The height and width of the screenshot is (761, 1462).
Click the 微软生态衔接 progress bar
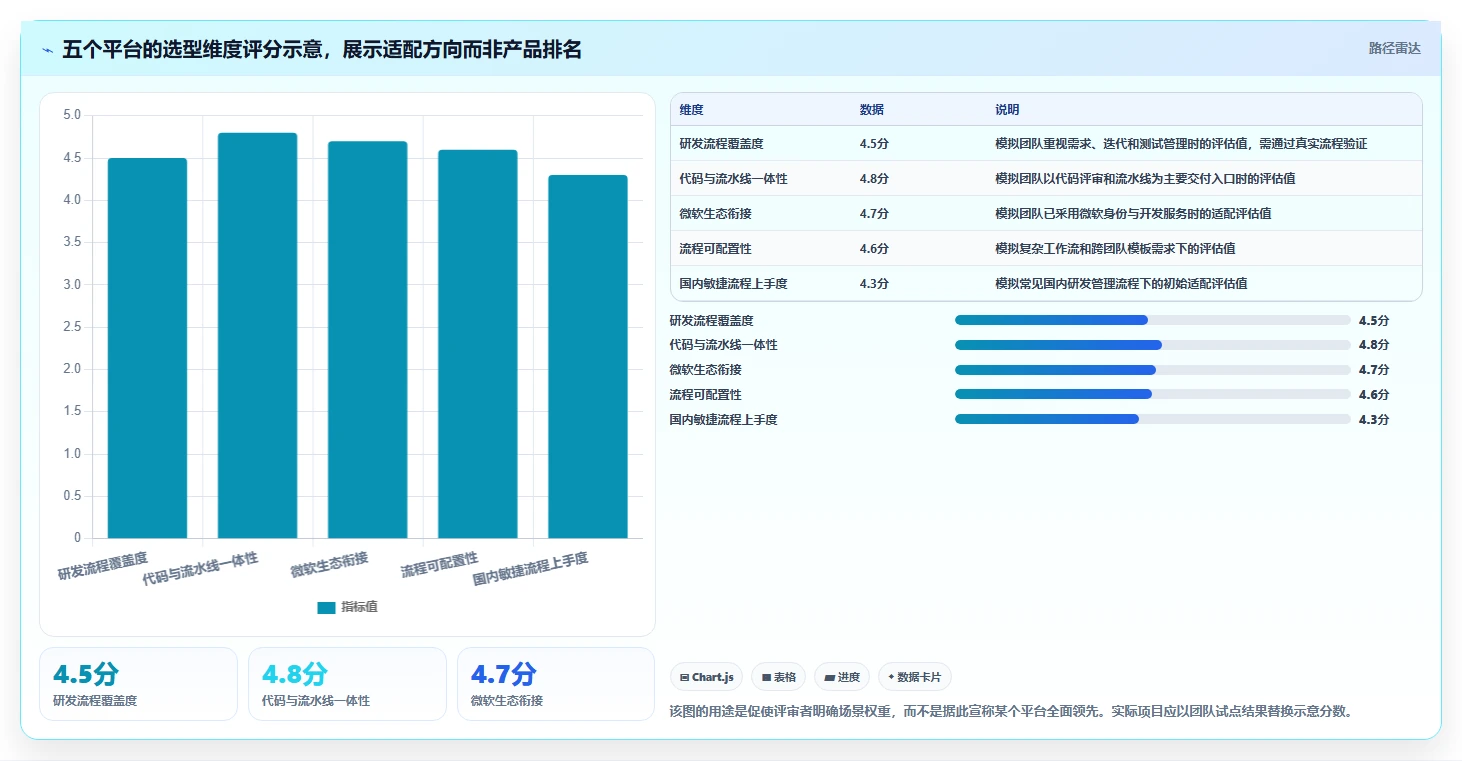1152,370
